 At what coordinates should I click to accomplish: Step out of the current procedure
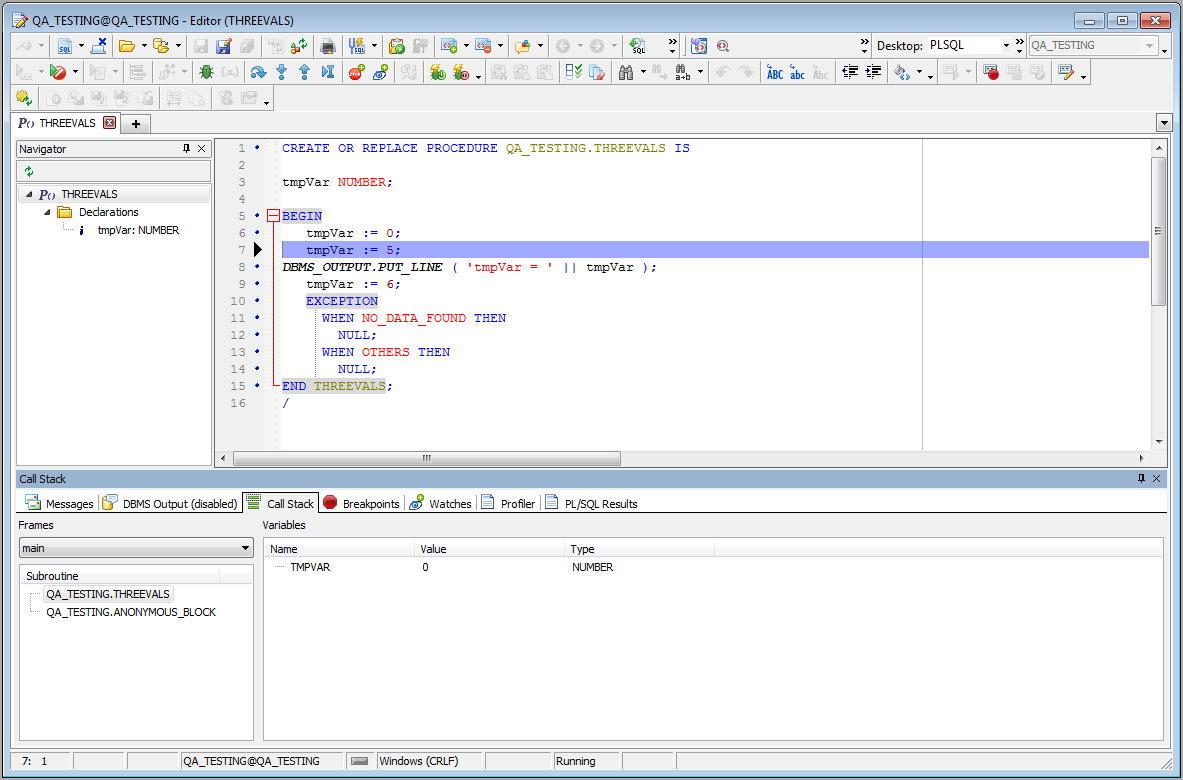[x=305, y=71]
